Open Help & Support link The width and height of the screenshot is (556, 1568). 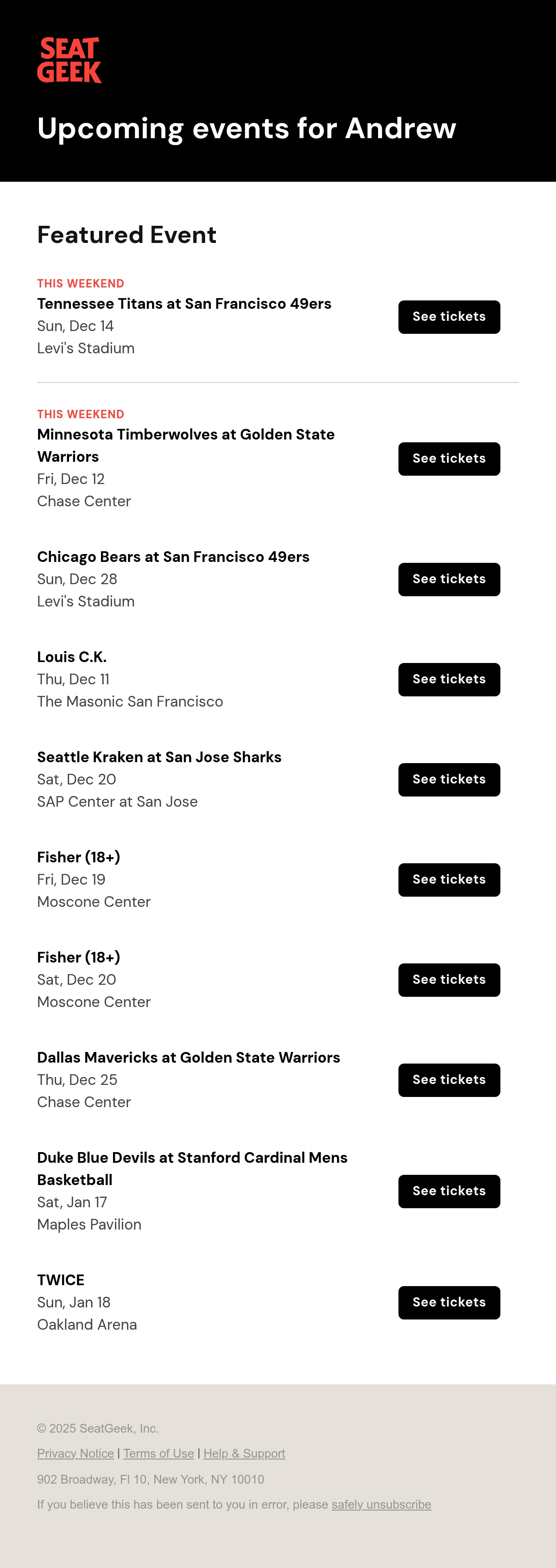(244, 1453)
